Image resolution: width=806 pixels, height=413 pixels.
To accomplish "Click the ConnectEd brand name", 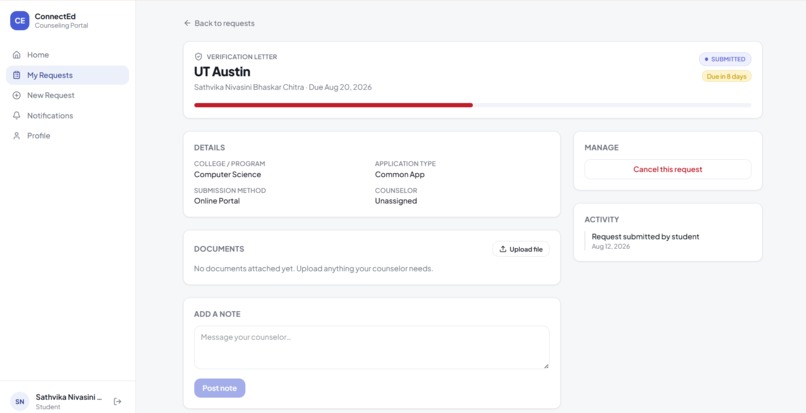I will tap(55, 16).
